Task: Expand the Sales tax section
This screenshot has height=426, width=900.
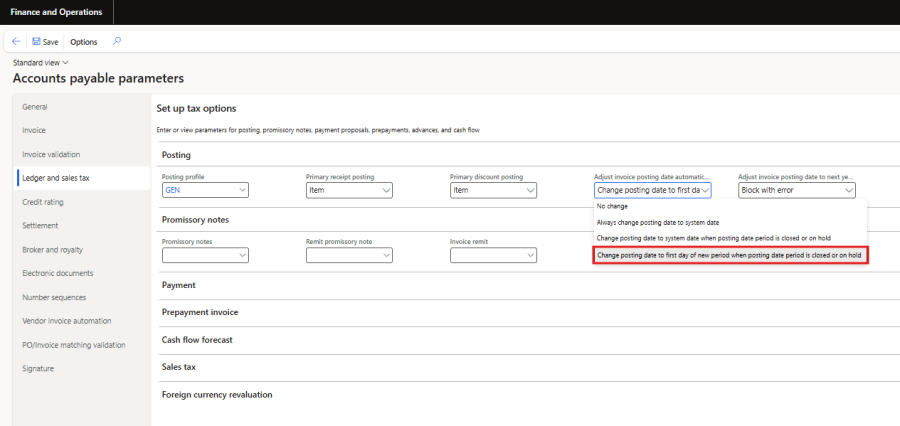Action: (x=179, y=367)
